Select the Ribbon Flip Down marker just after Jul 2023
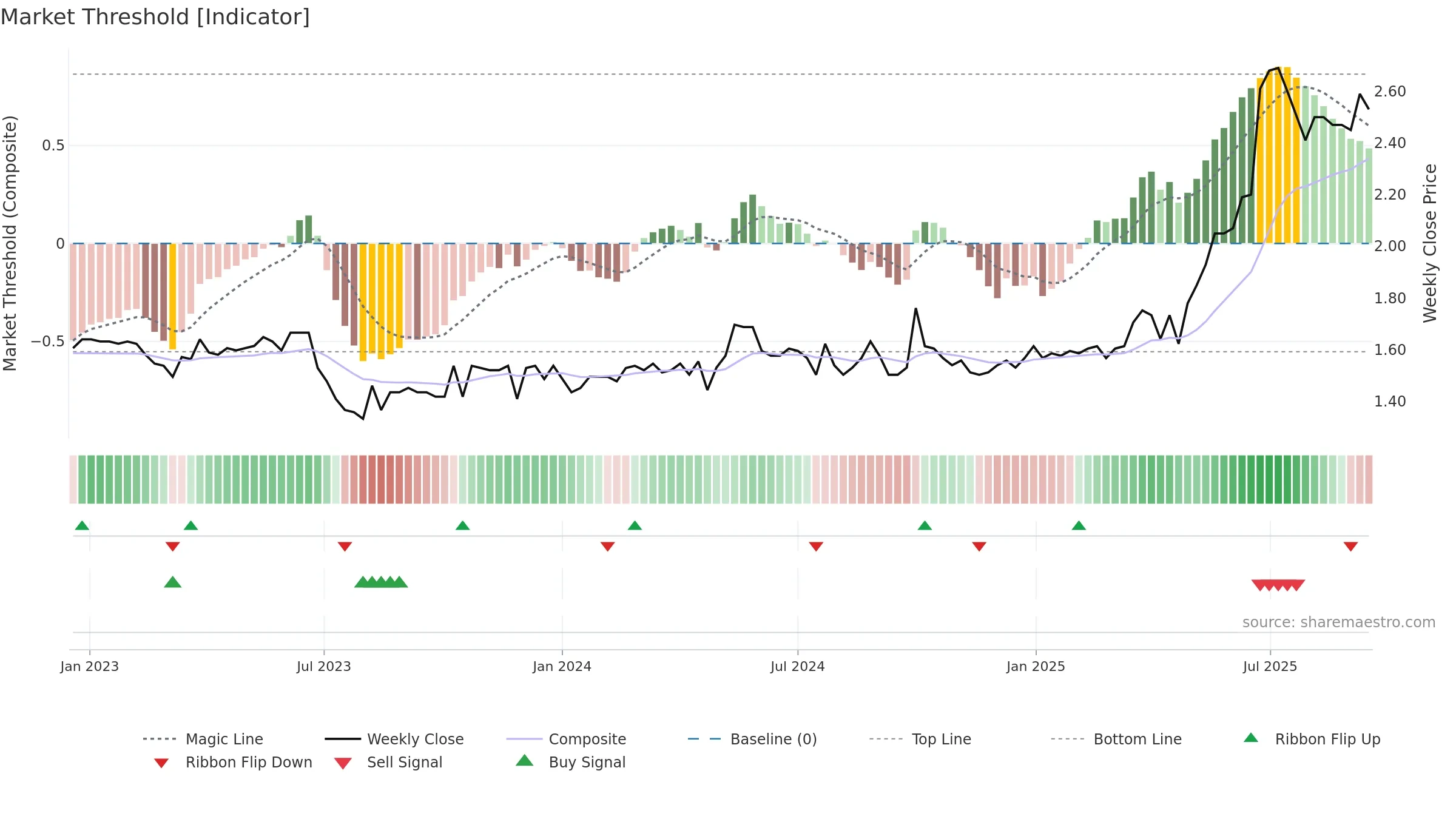Image resolution: width=1456 pixels, height=819 pixels. (345, 547)
